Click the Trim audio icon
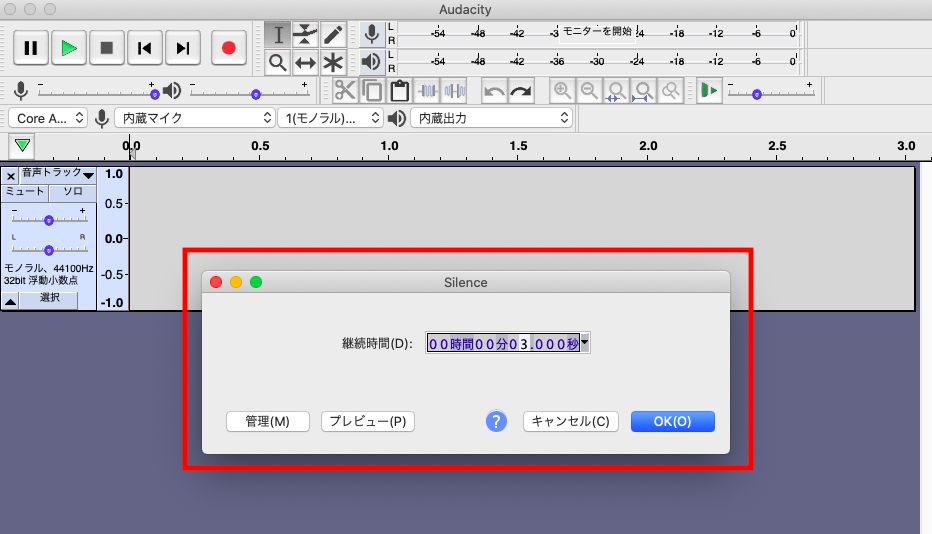 tap(427, 91)
